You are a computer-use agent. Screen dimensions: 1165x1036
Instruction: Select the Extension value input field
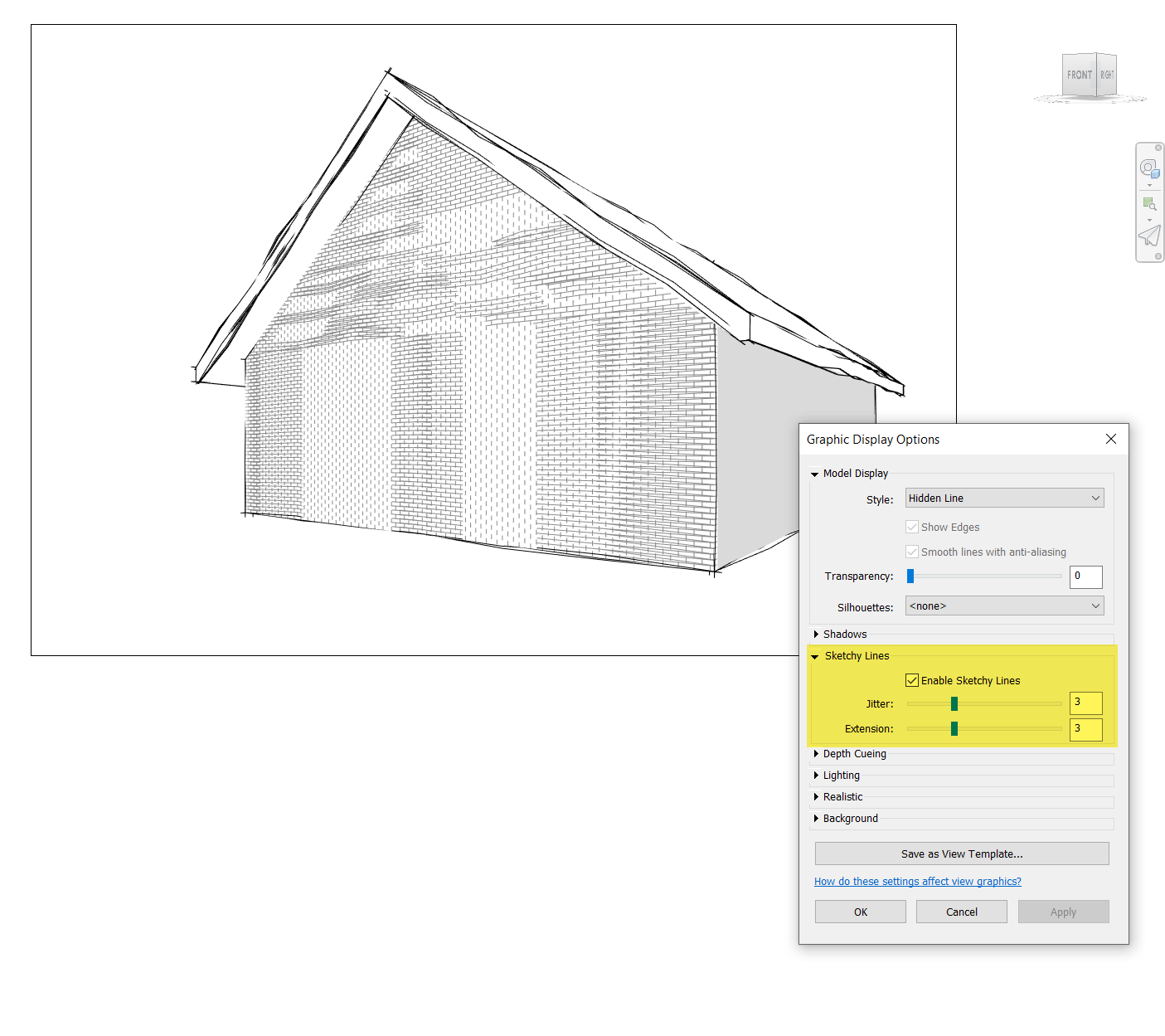1085,729
